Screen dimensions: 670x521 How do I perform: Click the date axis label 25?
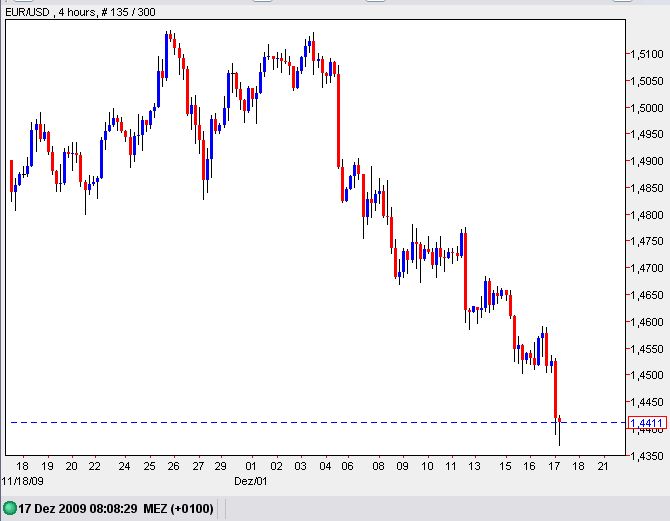150,466
